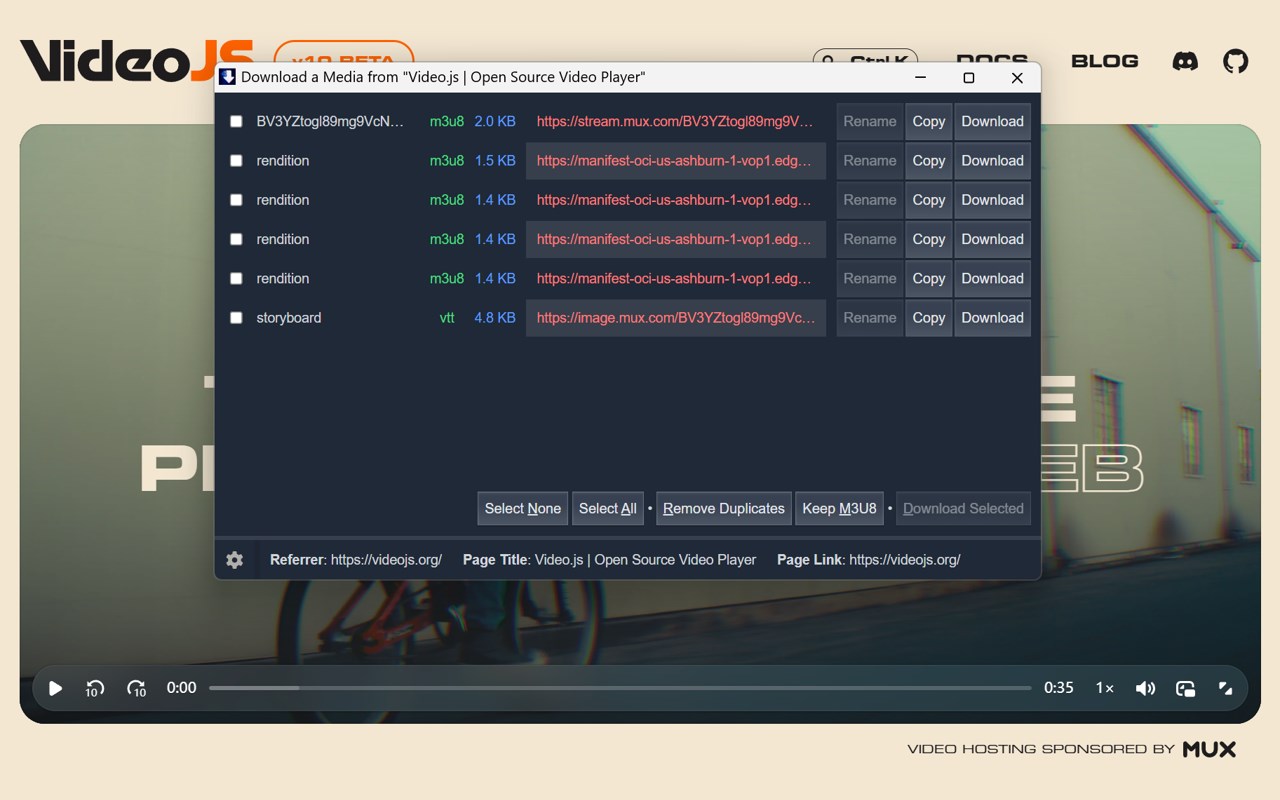Open the settings gear in the download dialog
This screenshot has width=1280, height=800.
(235, 560)
